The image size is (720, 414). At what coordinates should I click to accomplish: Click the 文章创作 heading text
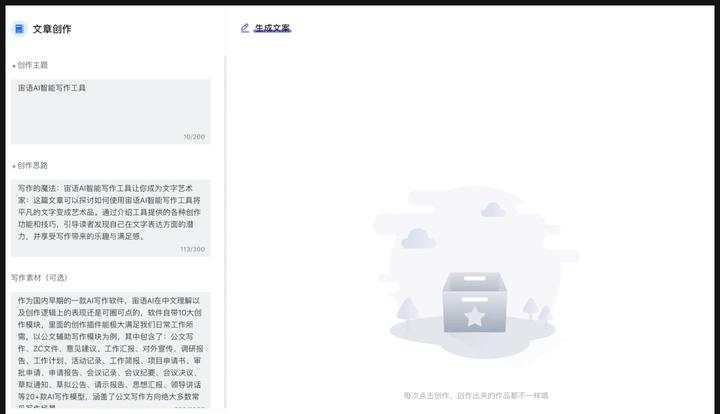(x=52, y=29)
